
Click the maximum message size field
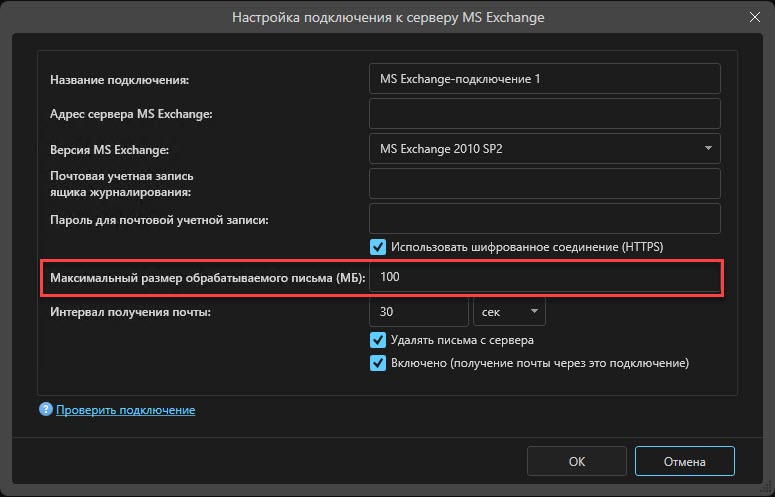tap(545, 277)
